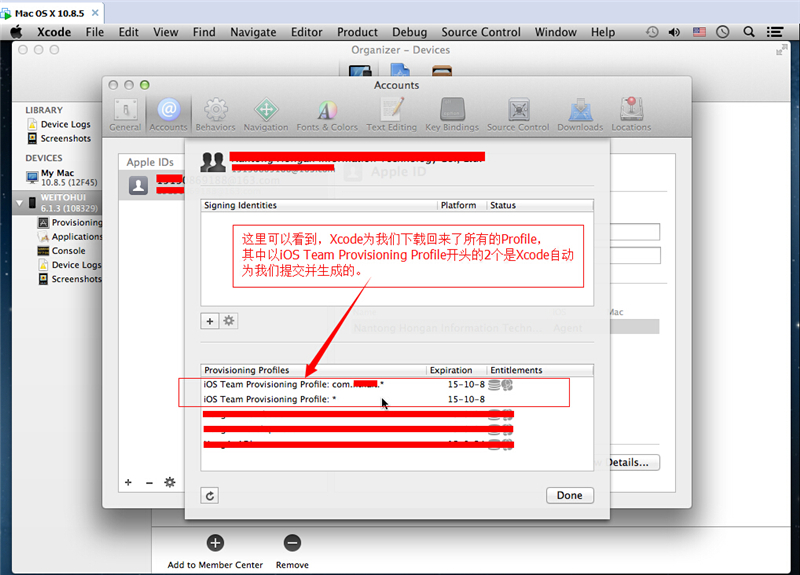Open the signing identities gear menu
The image size is (800, 575).
(229, 321)
